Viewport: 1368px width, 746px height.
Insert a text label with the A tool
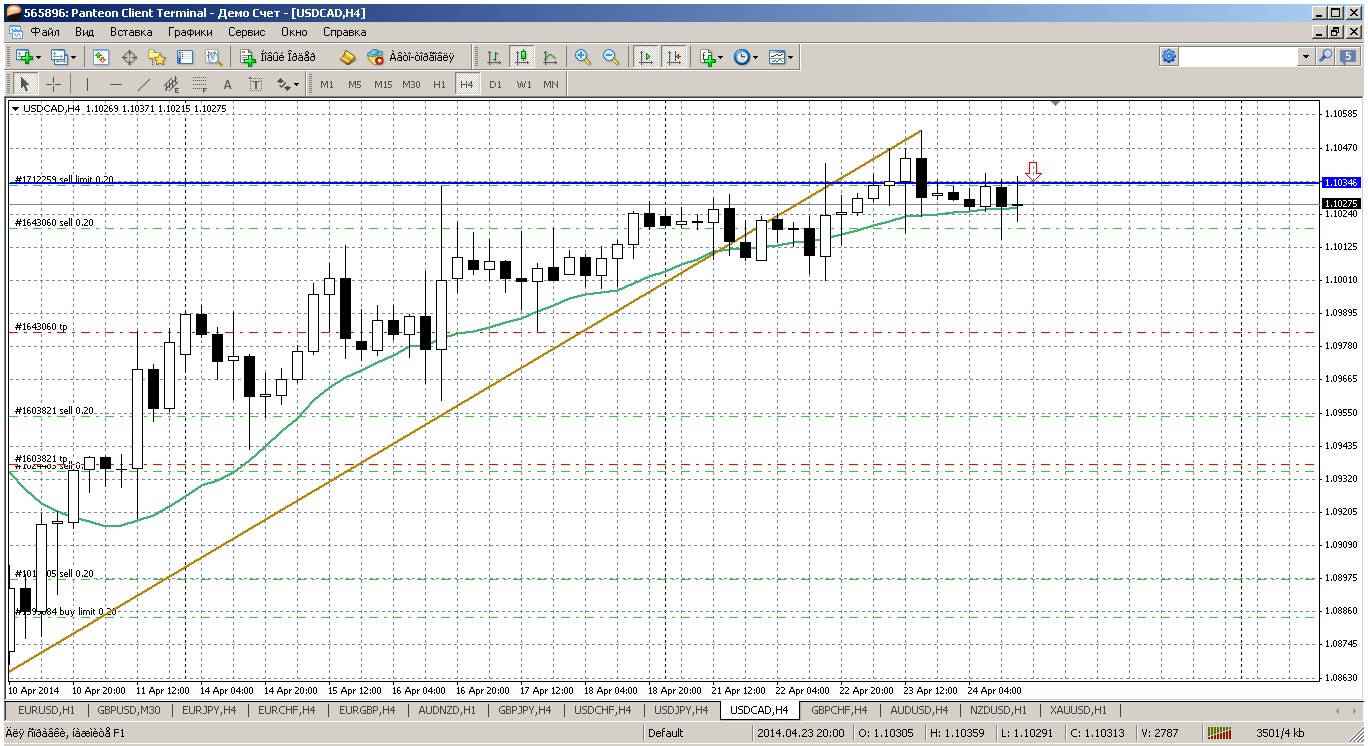227,85
